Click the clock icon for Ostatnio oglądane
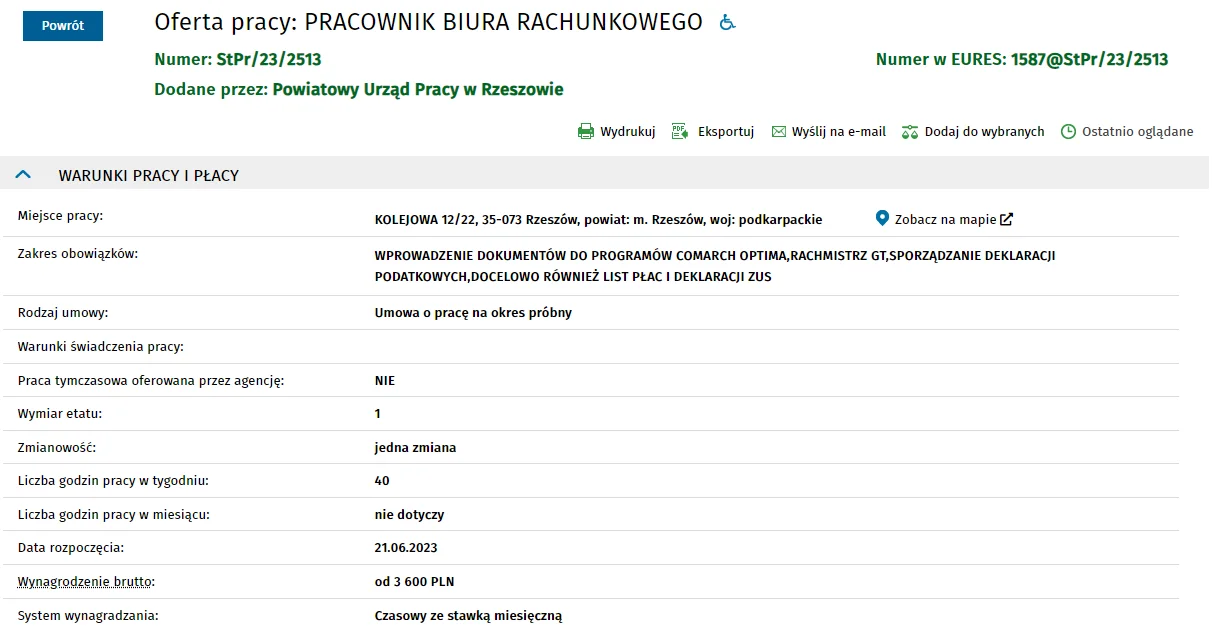The width and height of the screenshot is (1220, 627). tap(1068, 132)
